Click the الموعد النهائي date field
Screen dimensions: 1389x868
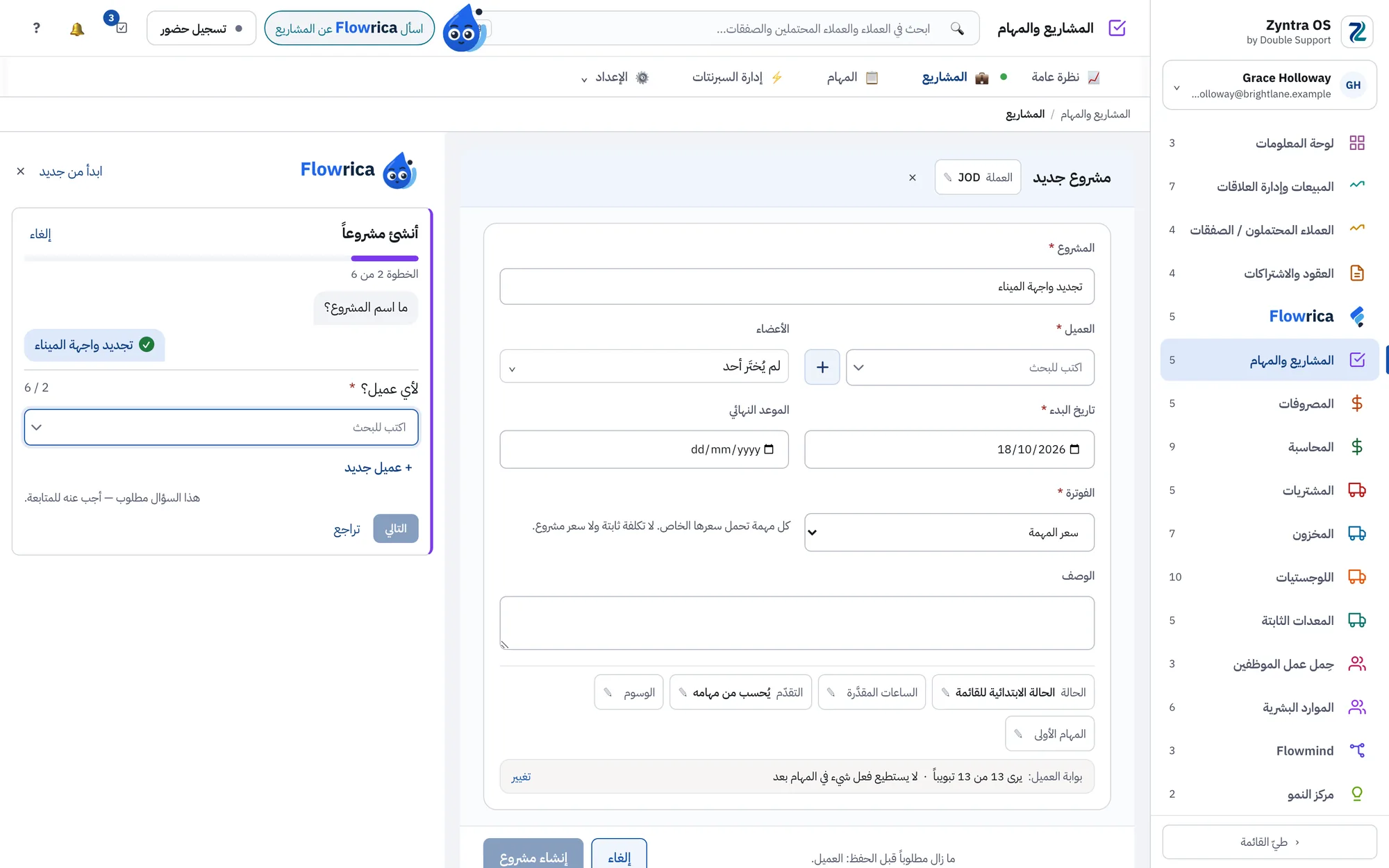pos(644,449)
